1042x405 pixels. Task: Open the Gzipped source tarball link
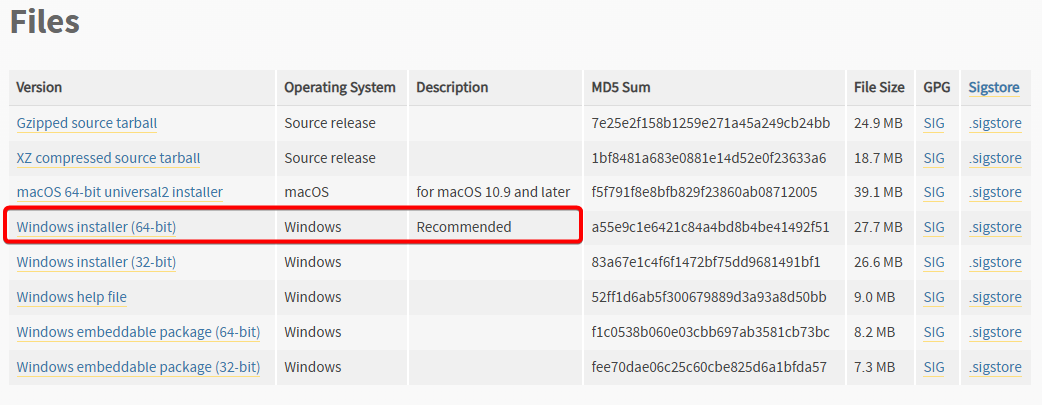87,123
